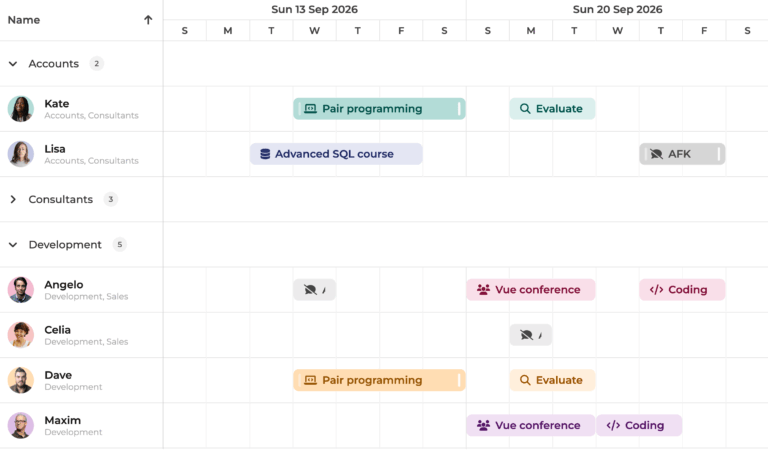Click magnifier icon on Kate's Evaluate event
The width and height of the screenshot is (768, 465).
tap(525, 109)
